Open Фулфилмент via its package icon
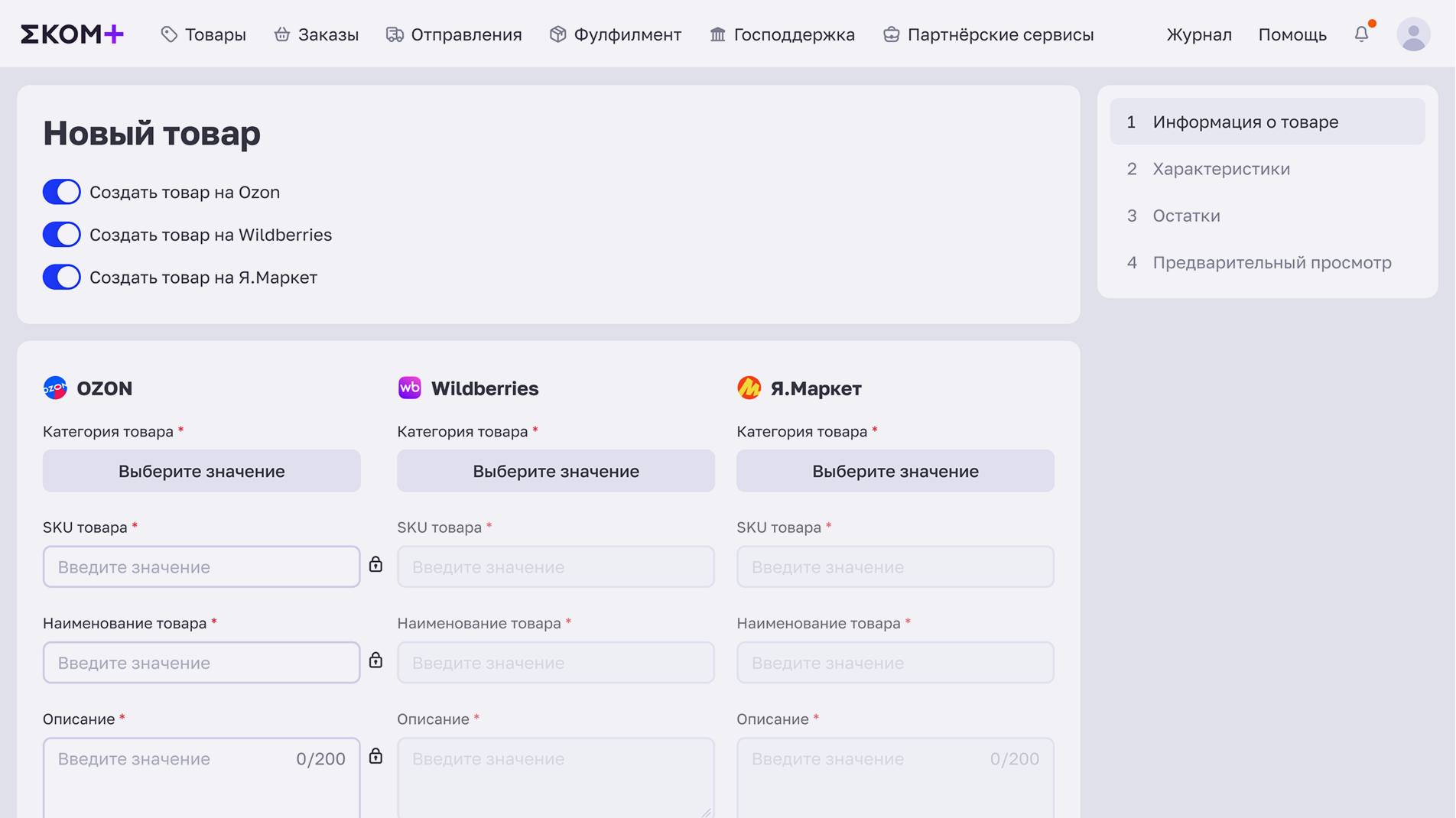 [x=557, y=34]
